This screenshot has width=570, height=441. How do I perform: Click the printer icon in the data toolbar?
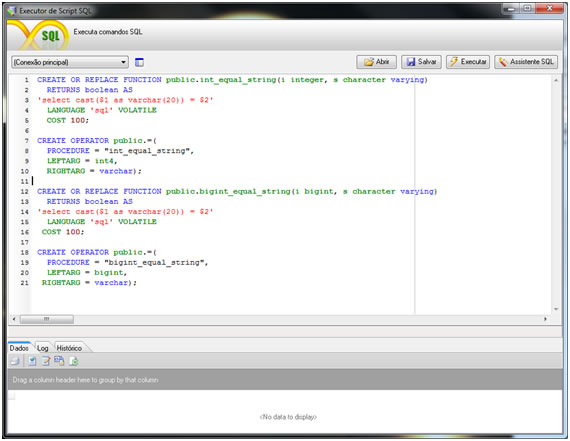click(15, 361)
